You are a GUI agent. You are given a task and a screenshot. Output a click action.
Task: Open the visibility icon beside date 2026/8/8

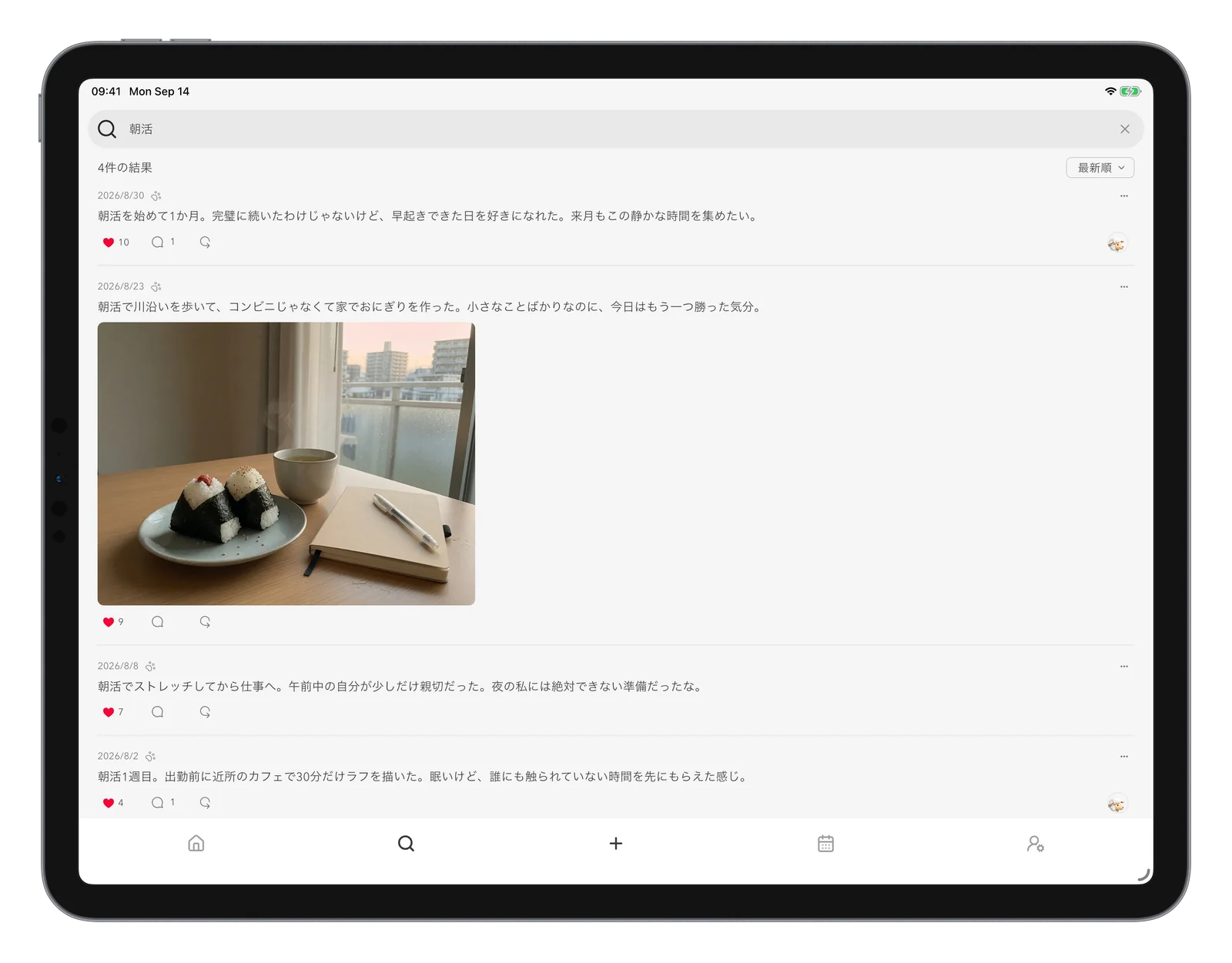click(151, 666)
